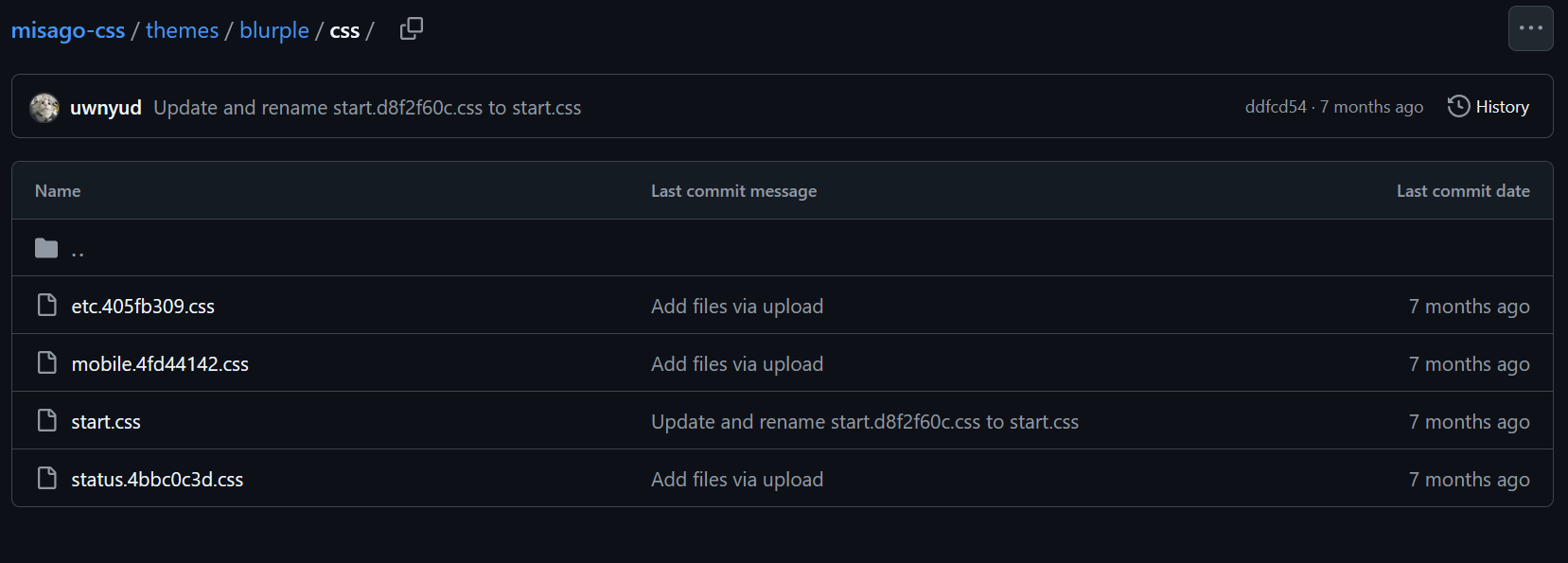Click file icon beside etc.405fb309.css

[x=47, y=306]
